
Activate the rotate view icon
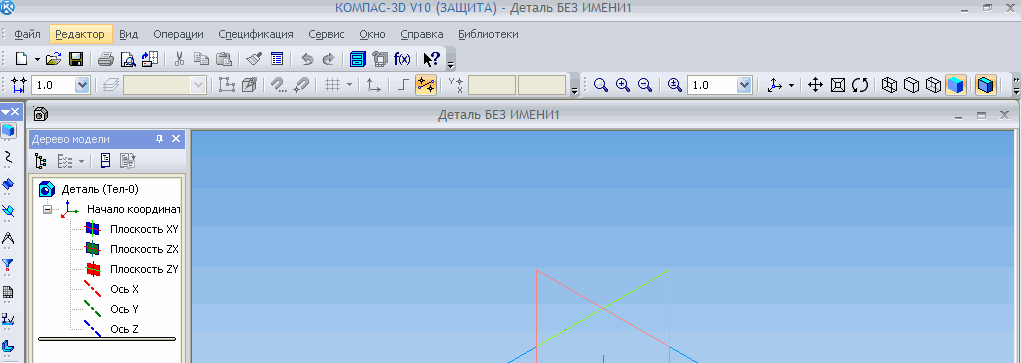click(x=860, y=85)
